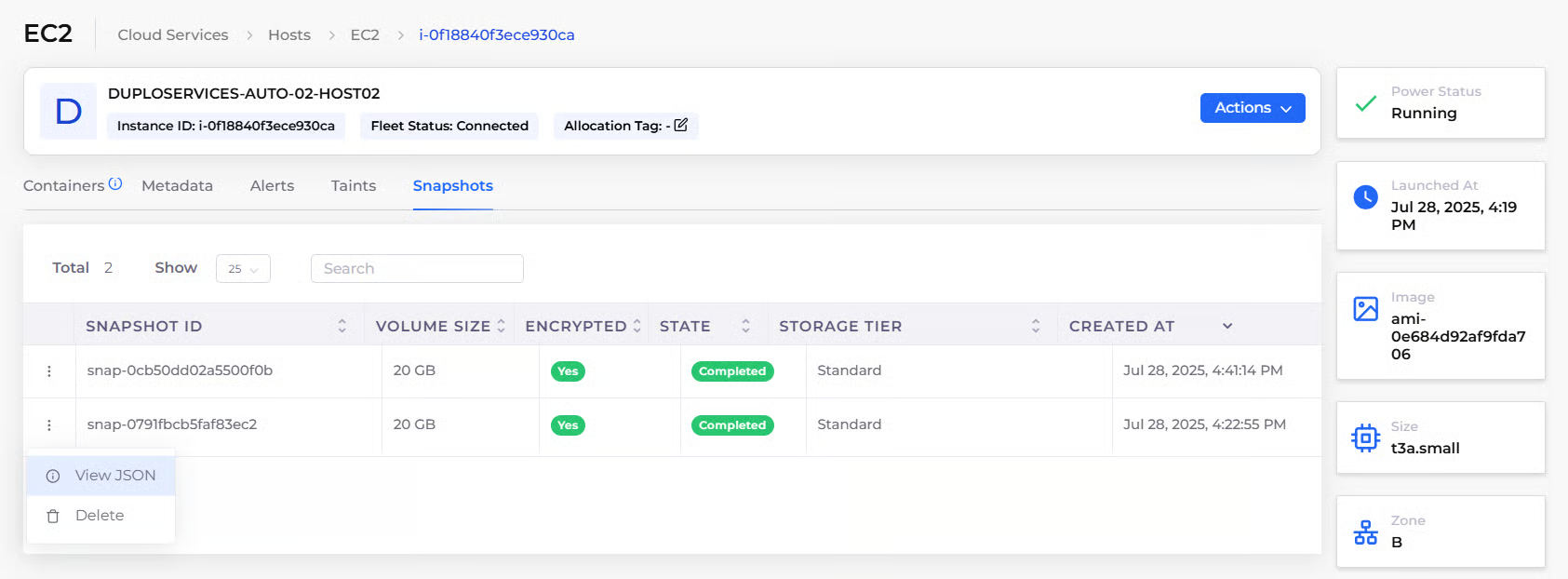This screenshot has height=579, width=1568.
Task: Sort by State column
Action: coord(745,326)
